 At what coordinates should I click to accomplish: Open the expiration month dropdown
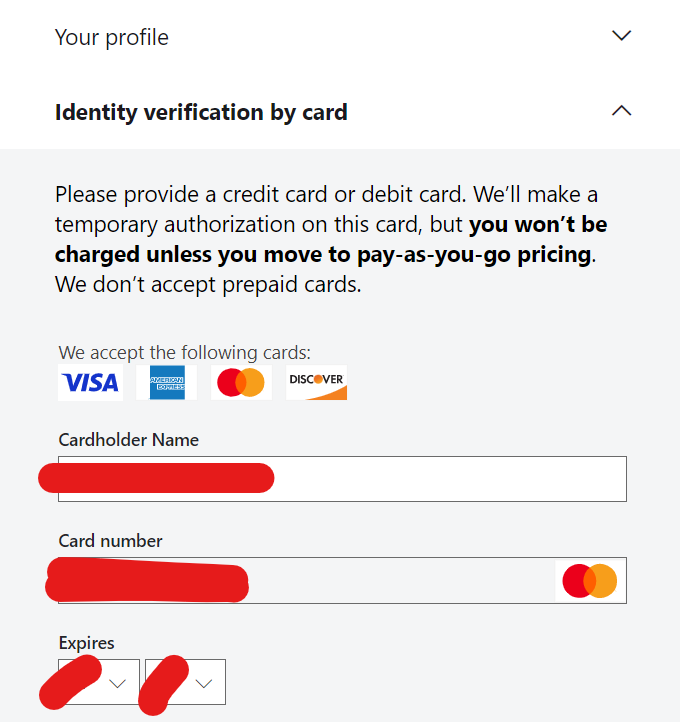(x=99, y=682)
